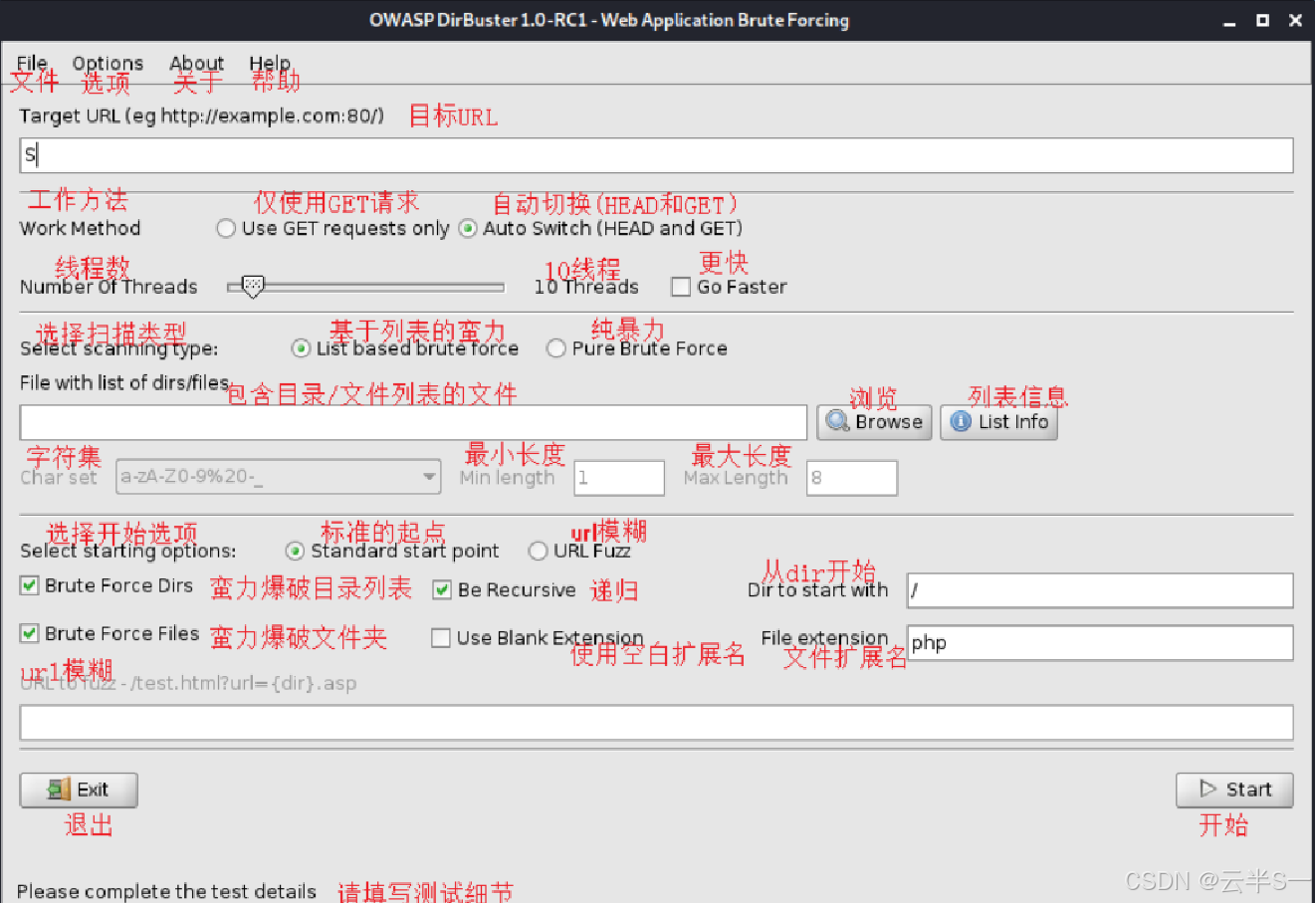Click the magnifier icon on Browse

point(838,422)
